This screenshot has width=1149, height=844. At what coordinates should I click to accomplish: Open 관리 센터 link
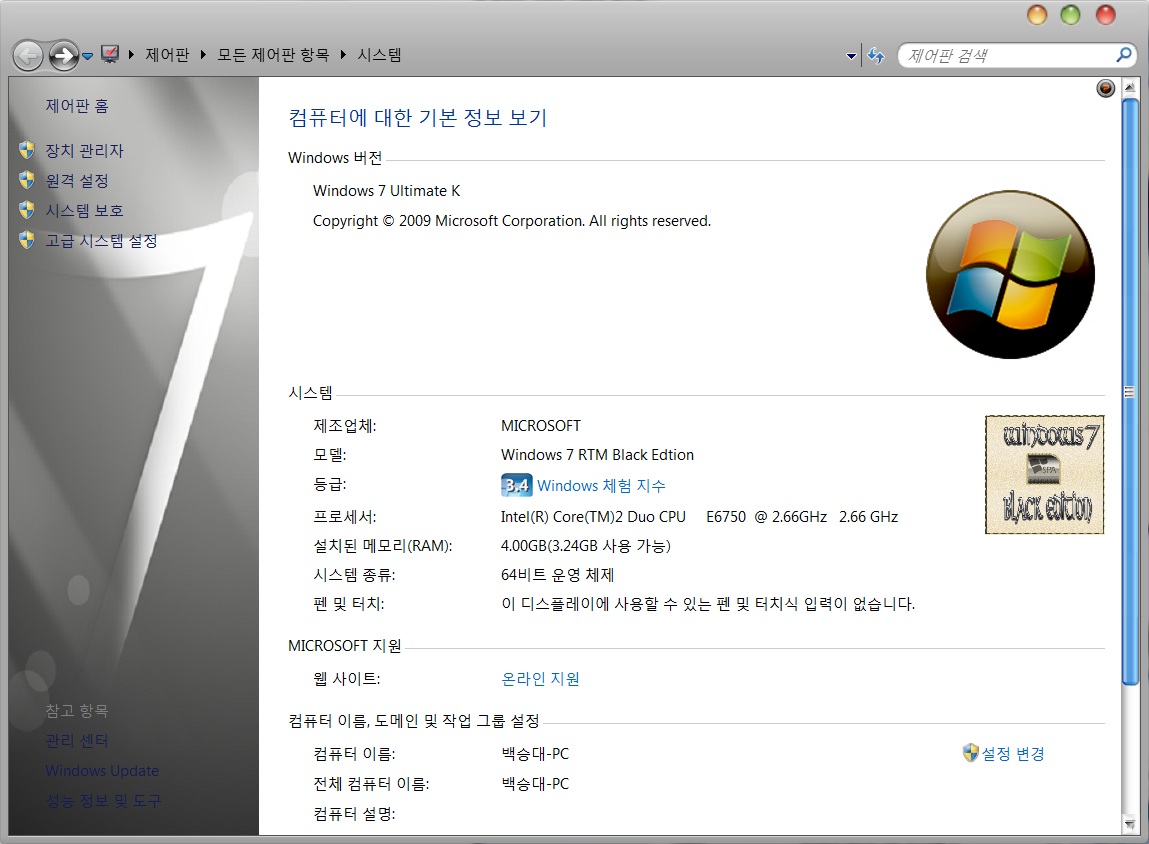click(x=77, y=741)
